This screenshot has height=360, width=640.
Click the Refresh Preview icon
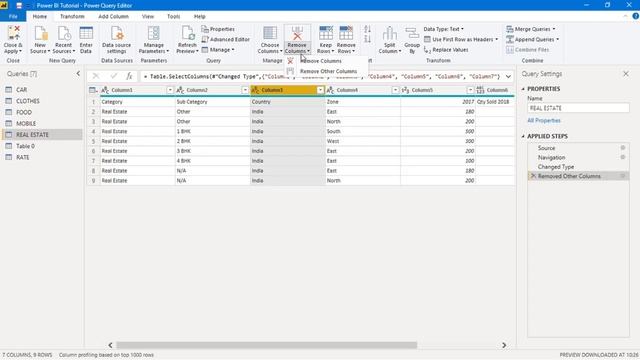(x=187, y=33)
